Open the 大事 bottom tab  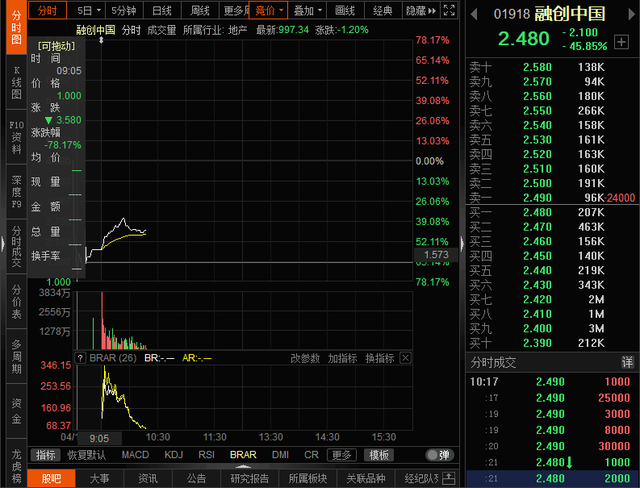pos(100,478)
